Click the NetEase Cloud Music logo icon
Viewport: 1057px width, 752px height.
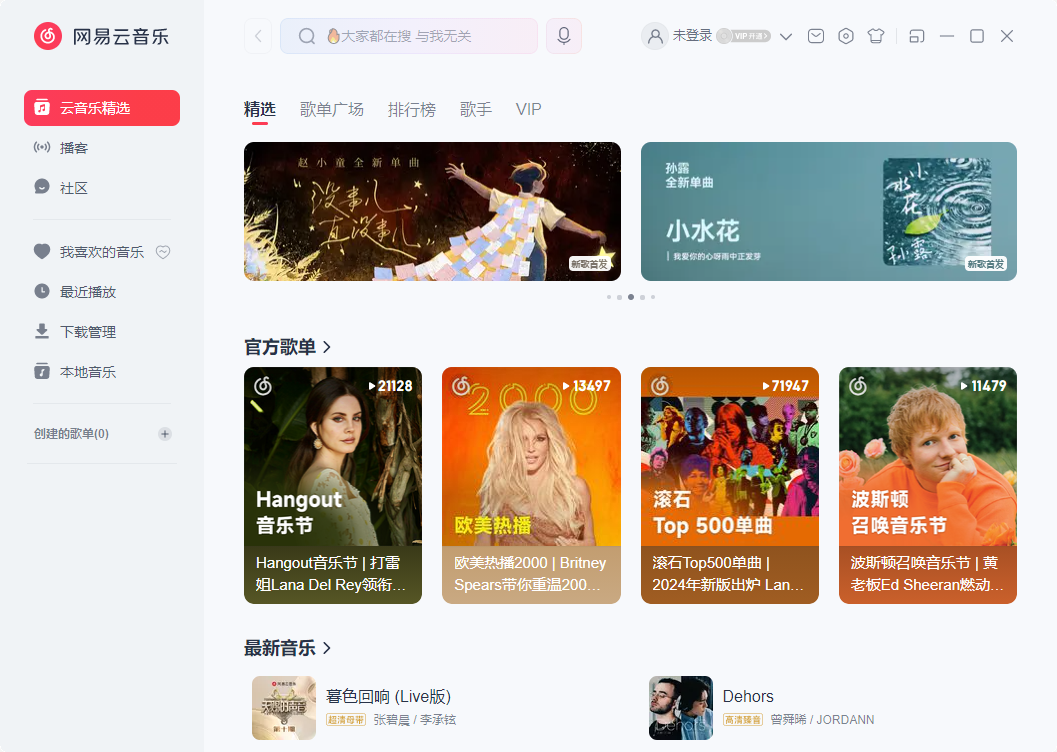pos(48,36)
